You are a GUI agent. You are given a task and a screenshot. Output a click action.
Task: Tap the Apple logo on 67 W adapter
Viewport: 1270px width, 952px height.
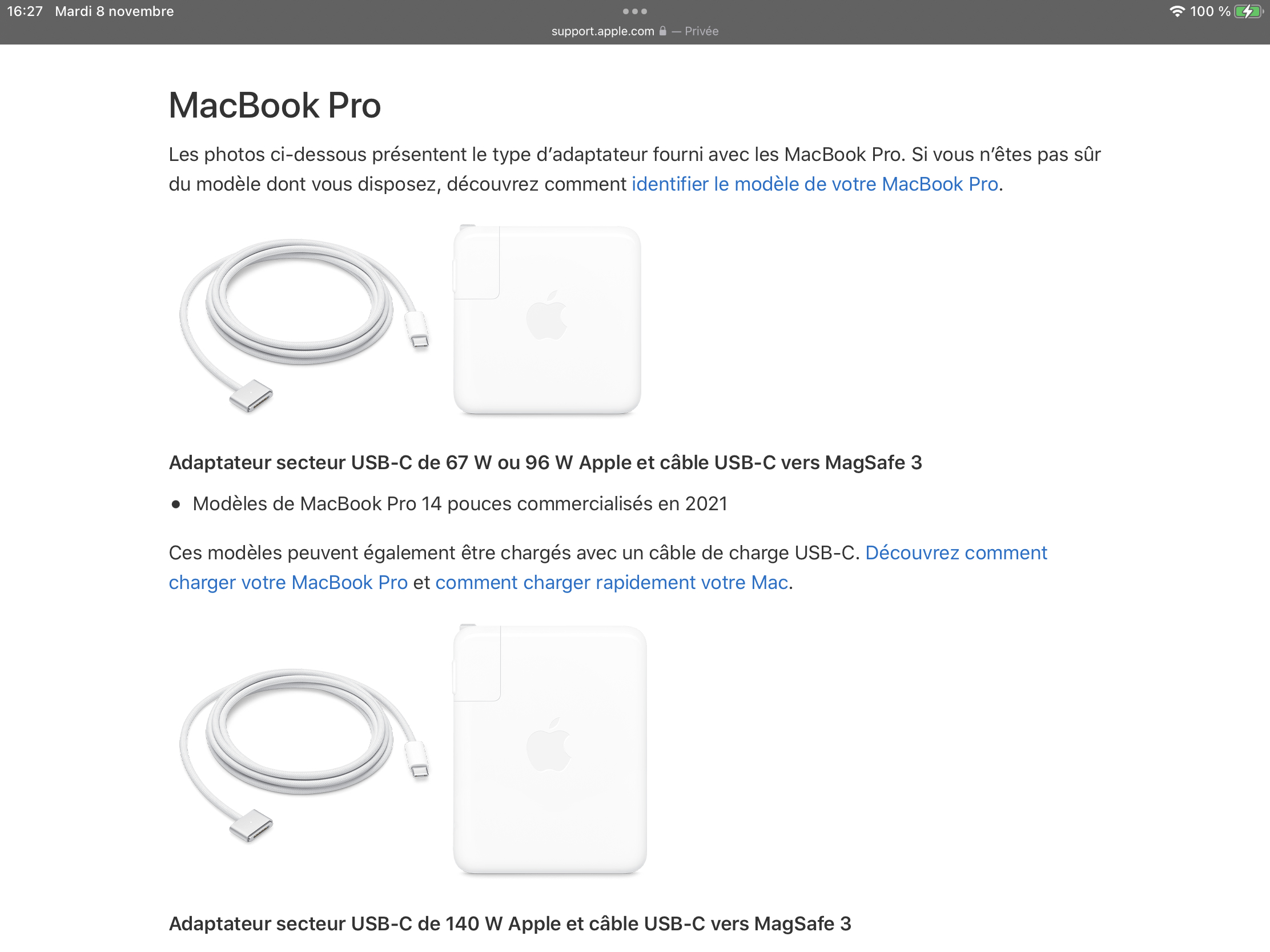(546, 315)
